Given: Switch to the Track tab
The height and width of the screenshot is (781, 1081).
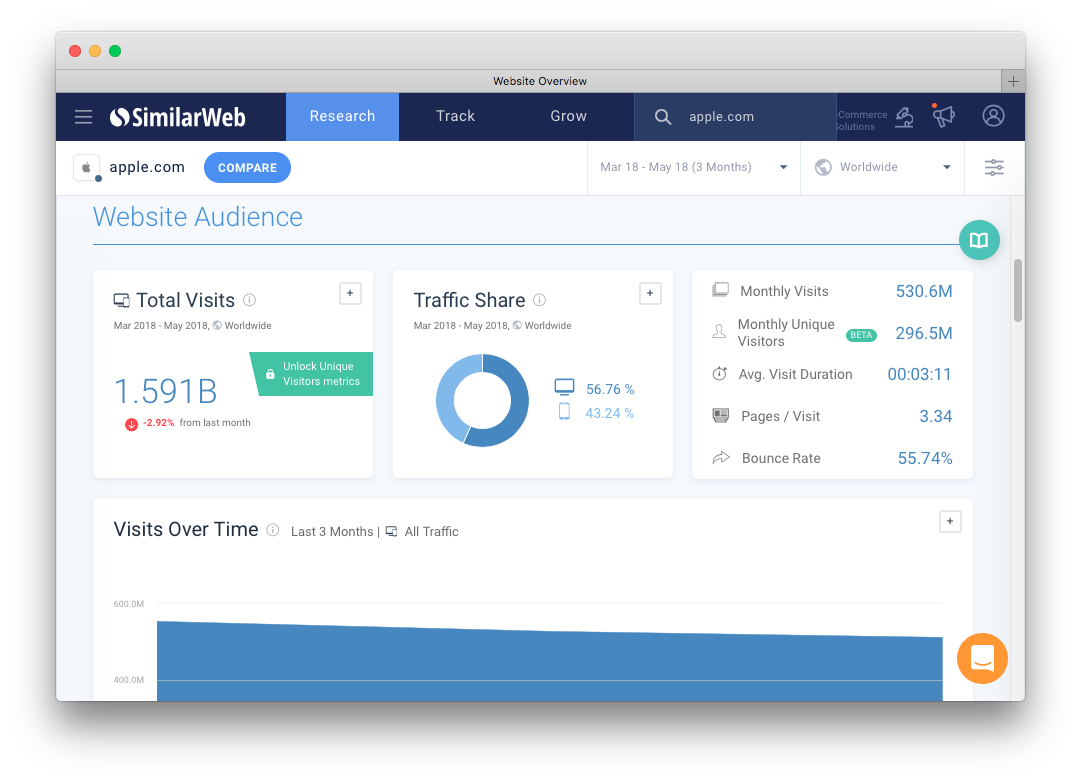Looking at the screenshot, I should (x=456, y=116).
